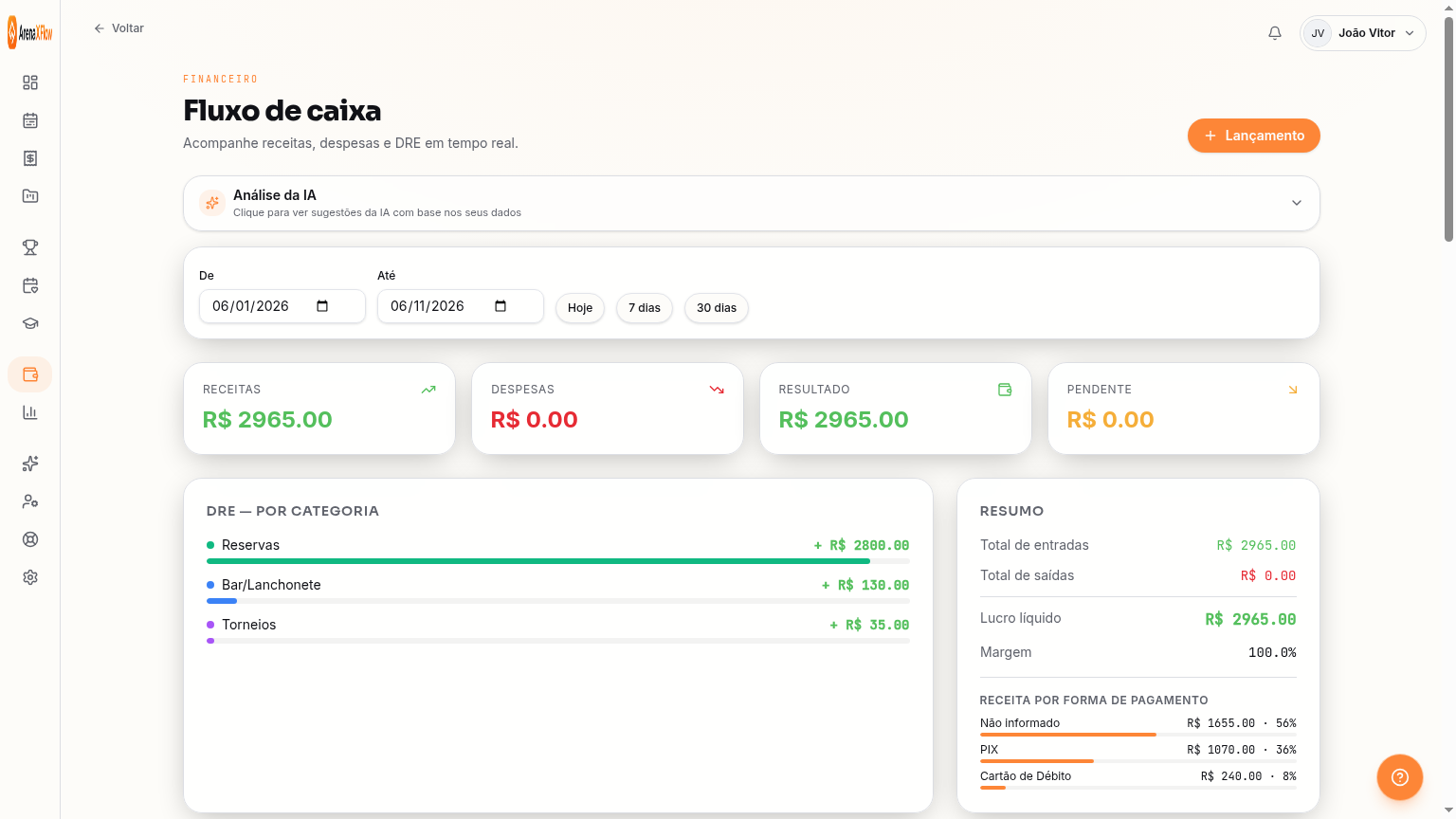
Task: Click the RECEITA POR FORMA DE PAGAMENTO heading
Action: (1094, 701)
